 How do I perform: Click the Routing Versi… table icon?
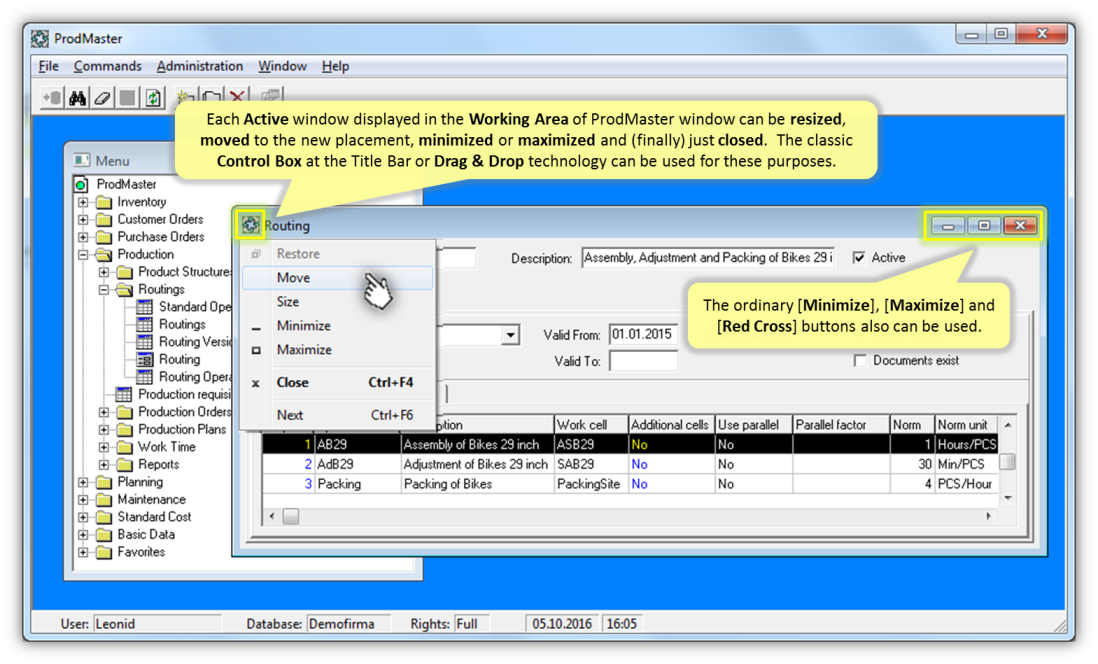coord(144,342)
